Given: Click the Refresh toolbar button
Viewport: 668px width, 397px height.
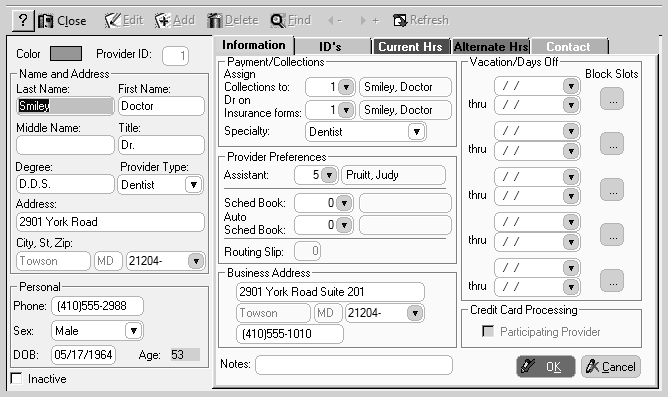Looking at the screenshot, I should (x=421, y=20).
